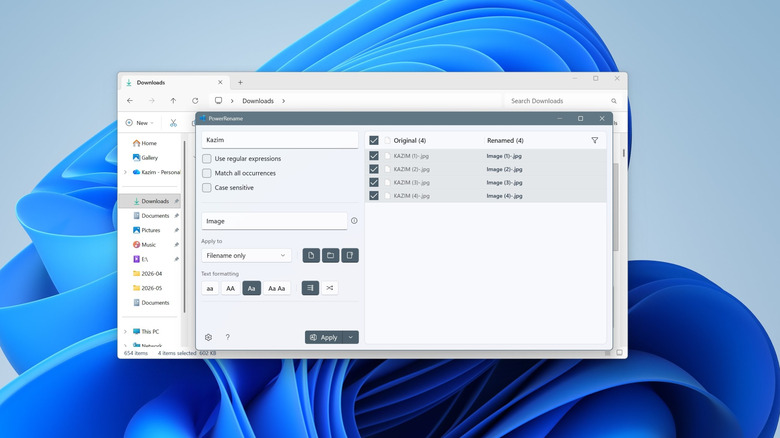Click Downloads in the address bar breadcrumb
The height and width of the screenshot is (438, 780).
pos(258,101)
